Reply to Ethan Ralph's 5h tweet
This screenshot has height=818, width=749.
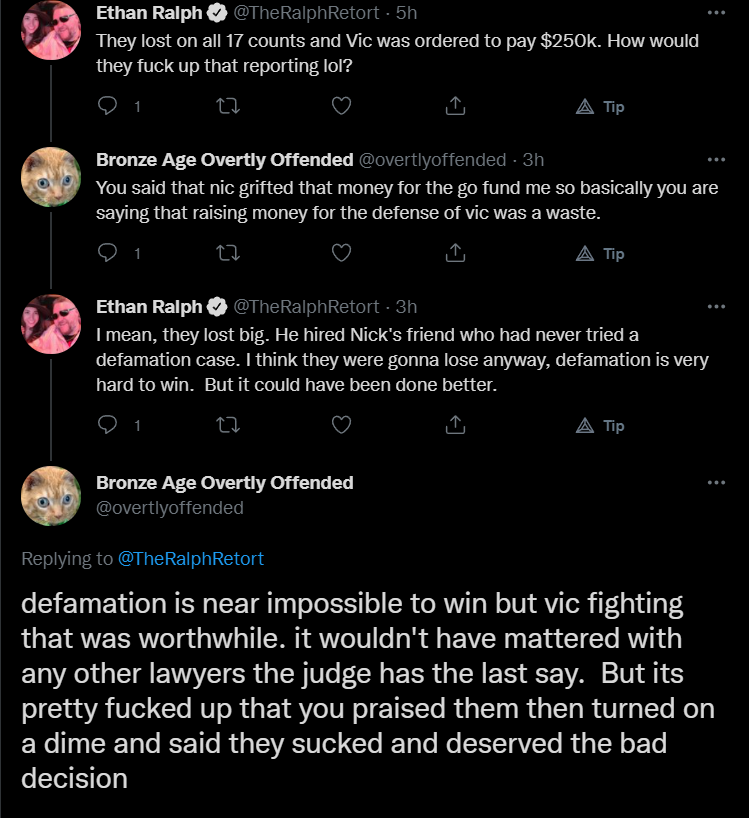(107, 106)
